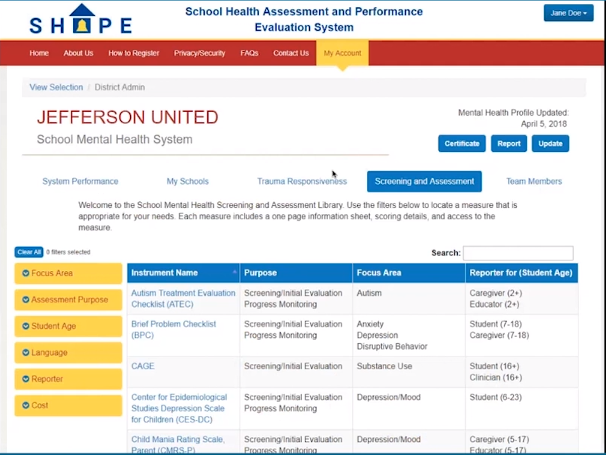Click the Update button
The width and height of the screenshot is (606, 455).
pos(550,143)
